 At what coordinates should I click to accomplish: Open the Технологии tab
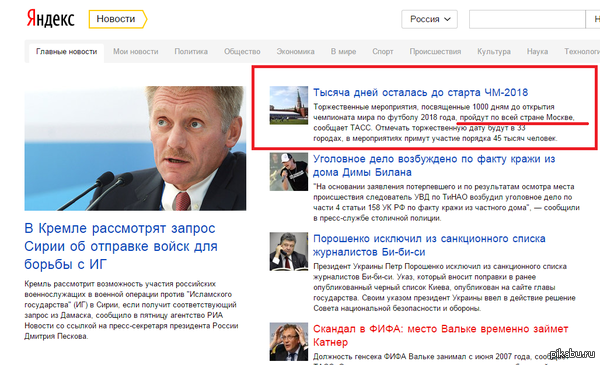(582, 52)
